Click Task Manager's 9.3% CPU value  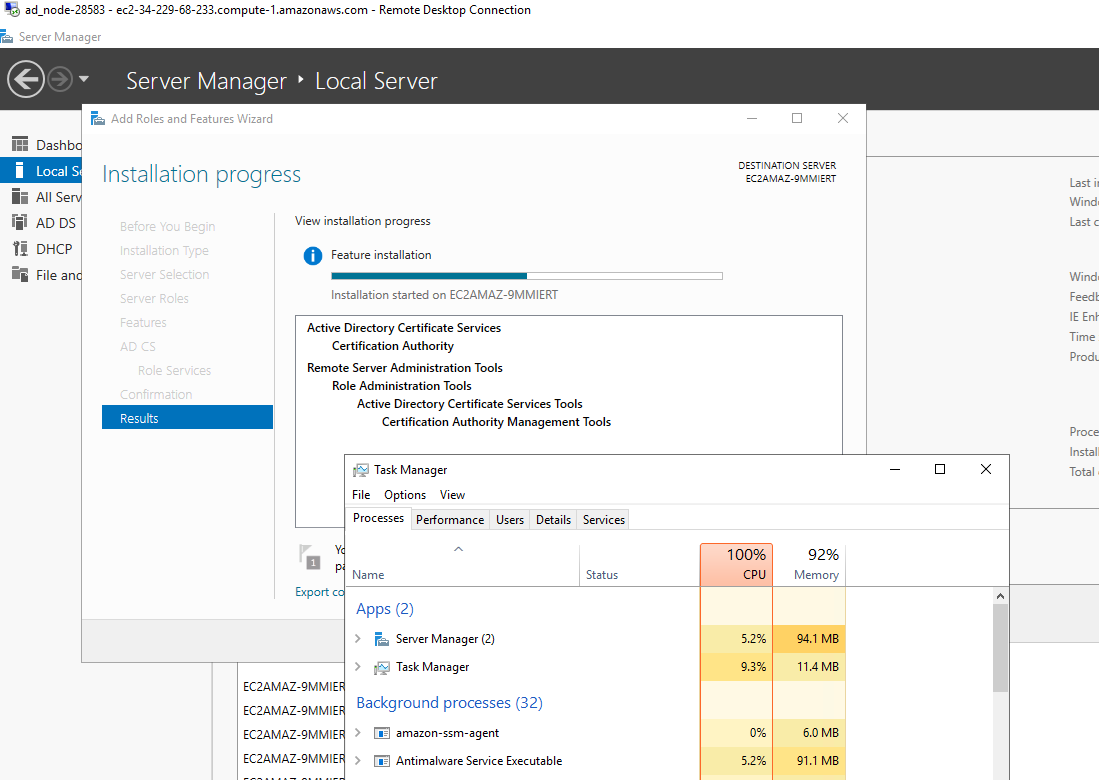point(737,666)
